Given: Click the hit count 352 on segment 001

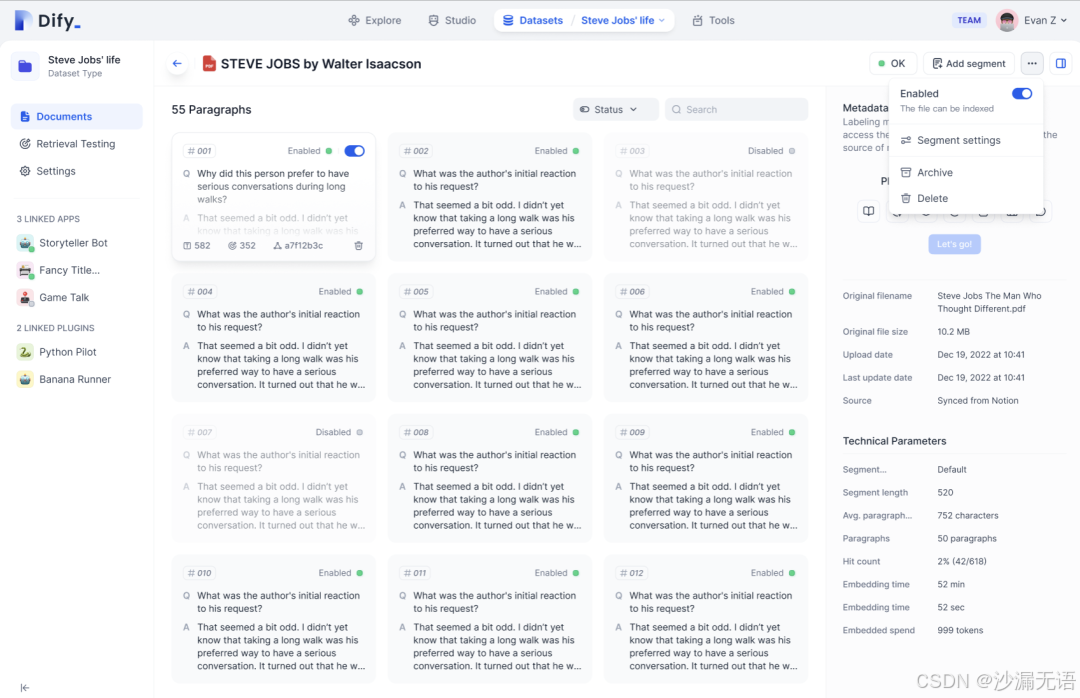Looking at the screenshot, I should click(x=242, y=245).
